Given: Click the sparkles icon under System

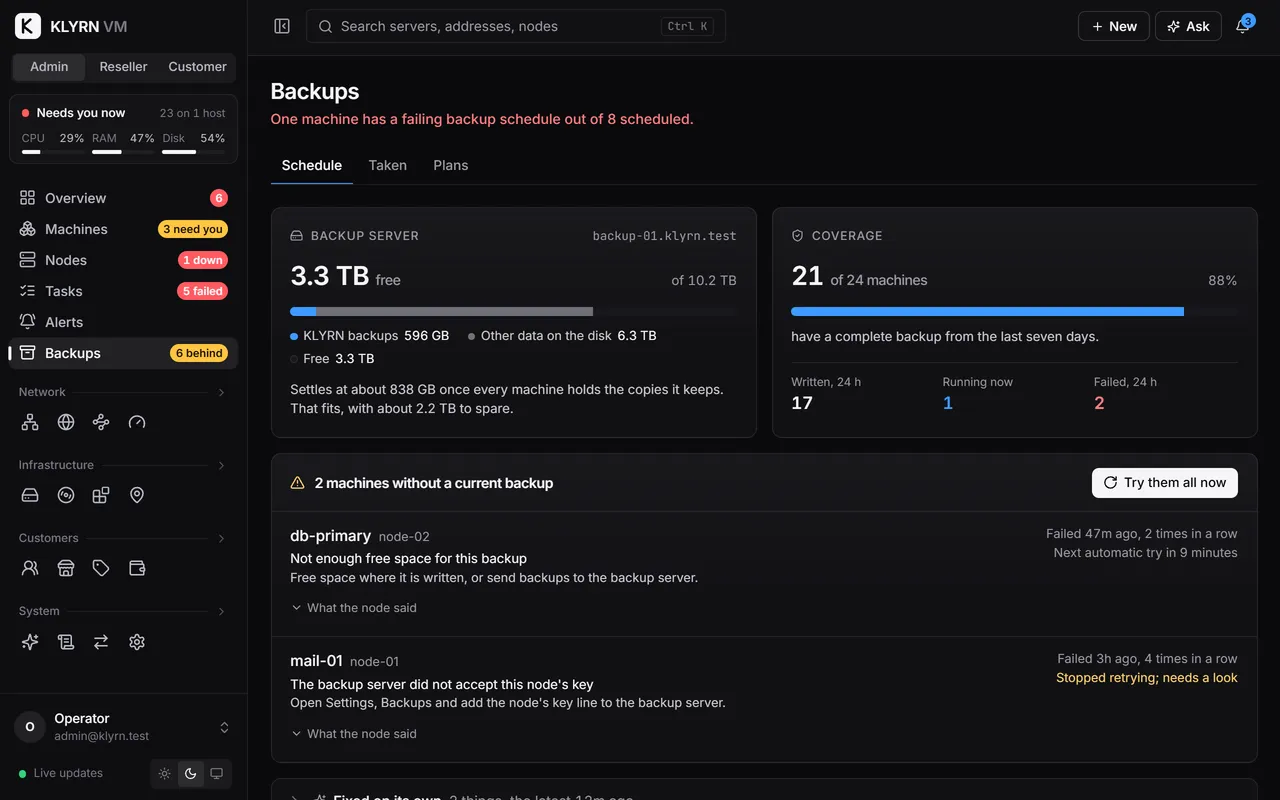Looking at the screenshot, I should point(30,642).
